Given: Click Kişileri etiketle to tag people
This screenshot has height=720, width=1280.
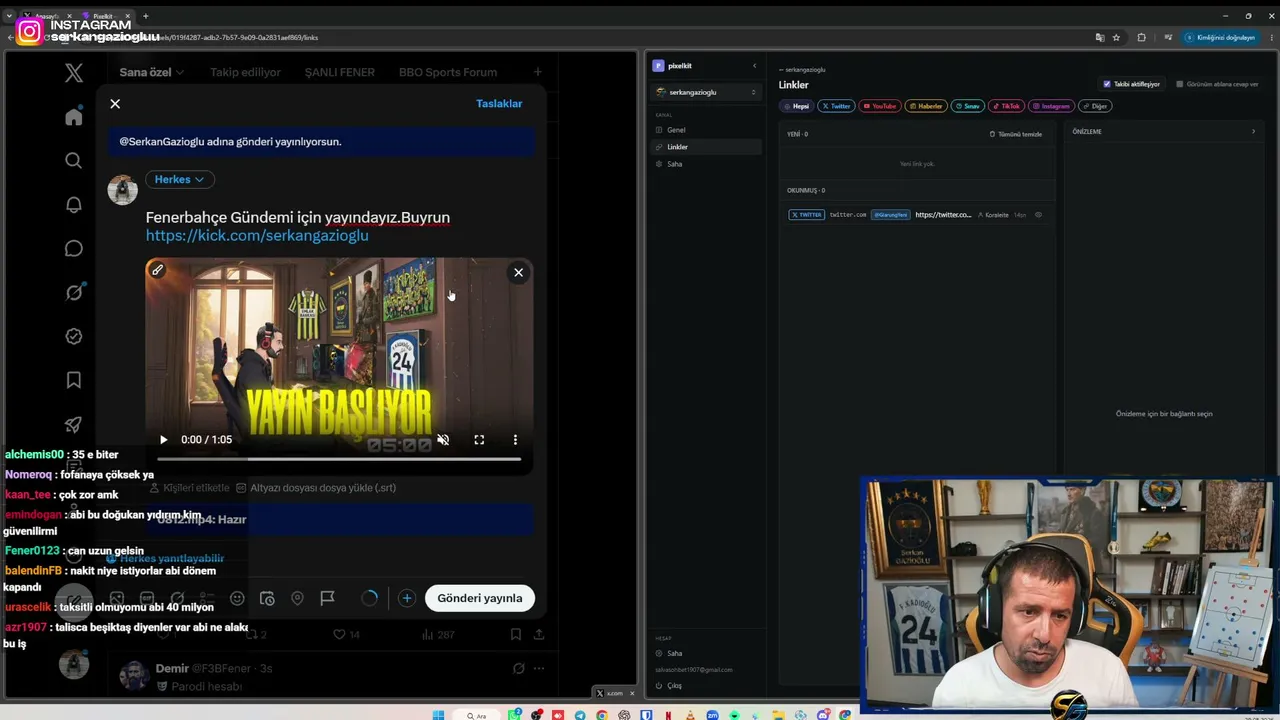Looking at the screenshot, I should [189, 488].
